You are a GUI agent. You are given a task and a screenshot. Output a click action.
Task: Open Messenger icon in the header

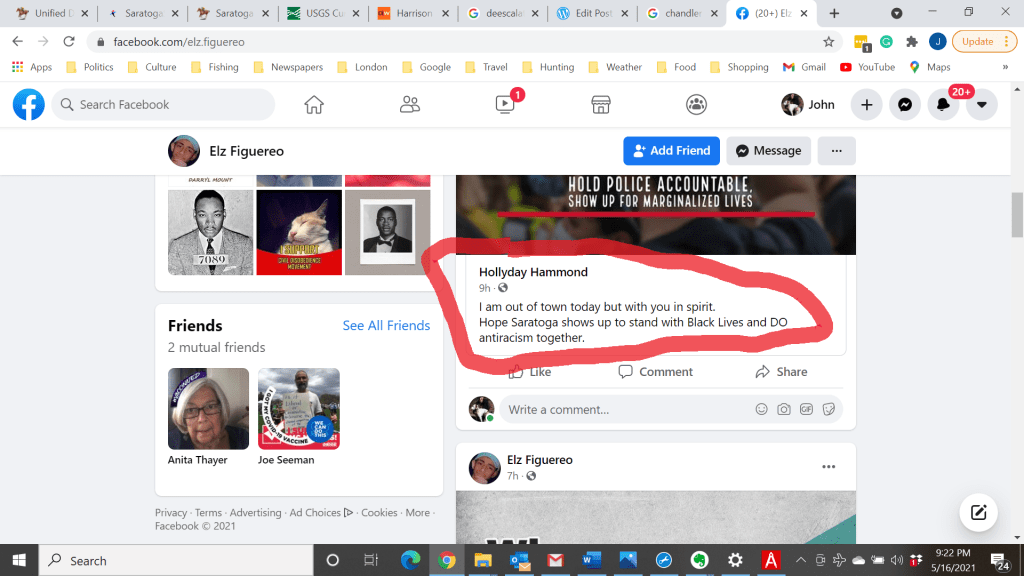tap(904, 105)
